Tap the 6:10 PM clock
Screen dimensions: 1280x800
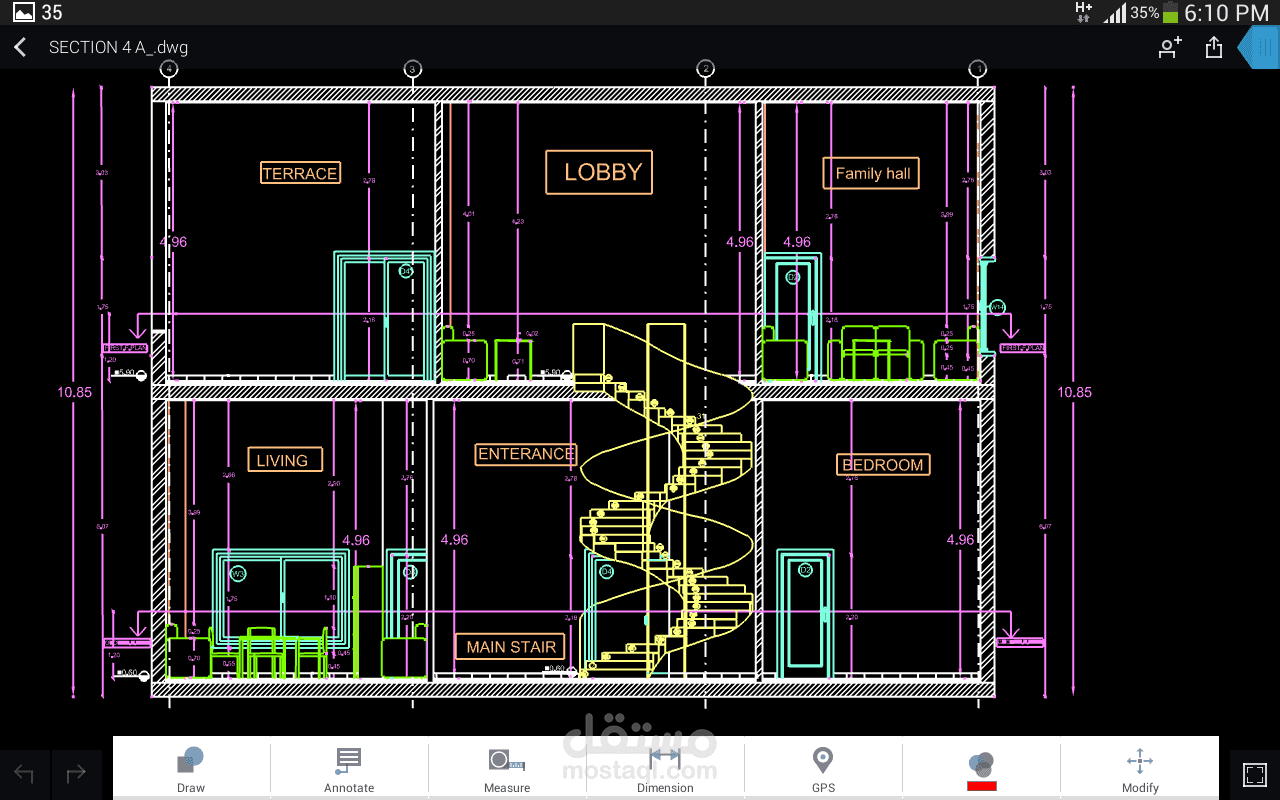1226,13
